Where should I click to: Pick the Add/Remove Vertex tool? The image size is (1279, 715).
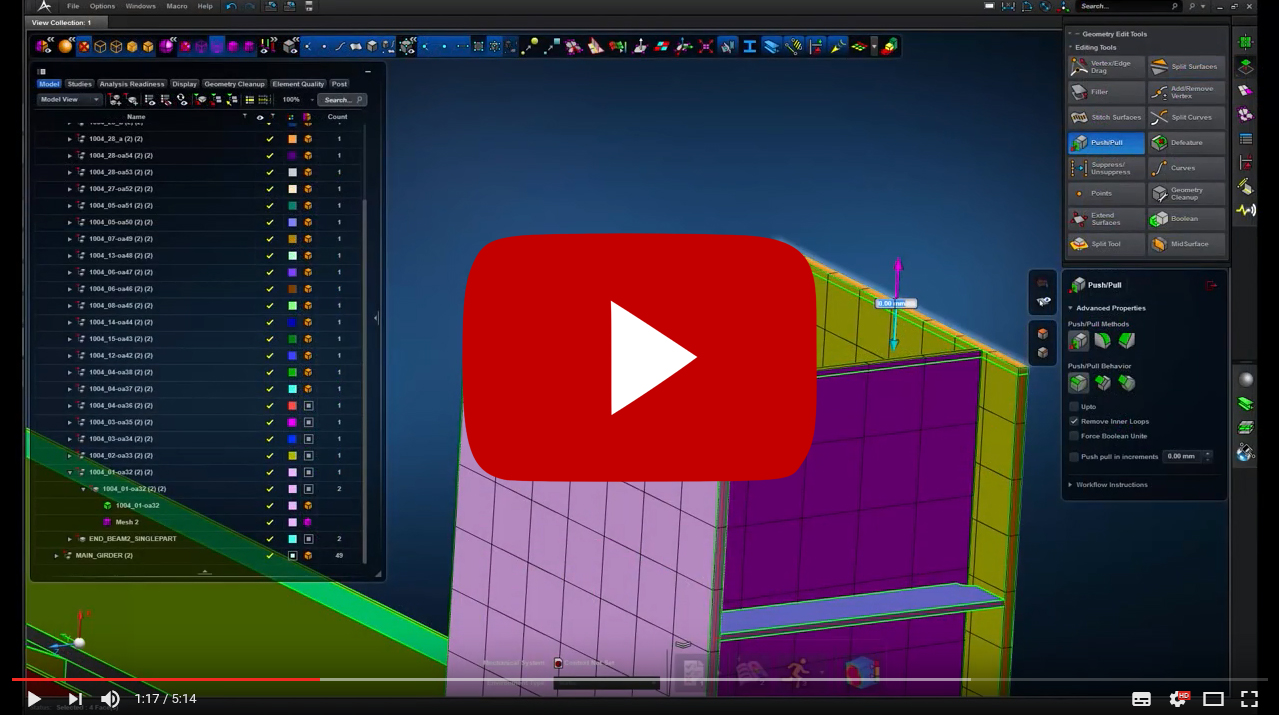point(1186,92)
